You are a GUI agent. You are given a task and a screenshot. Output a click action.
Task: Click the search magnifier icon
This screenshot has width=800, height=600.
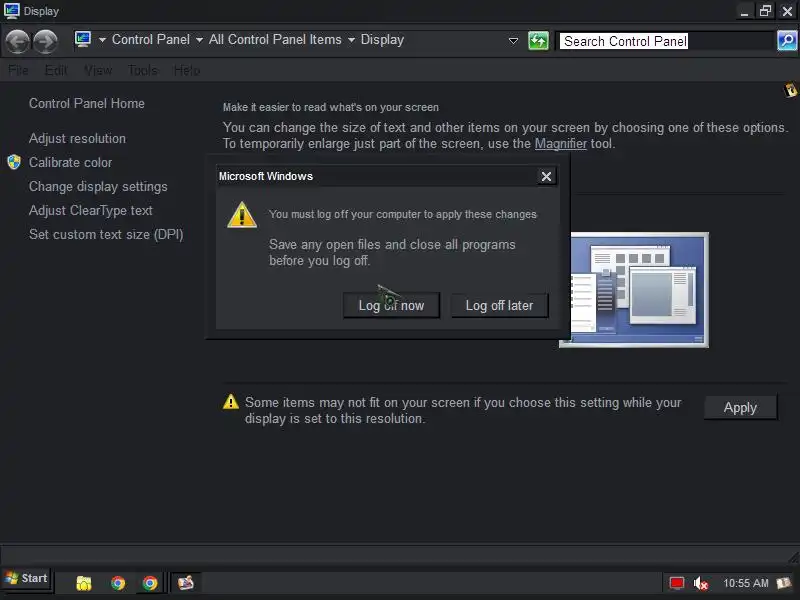787,40
